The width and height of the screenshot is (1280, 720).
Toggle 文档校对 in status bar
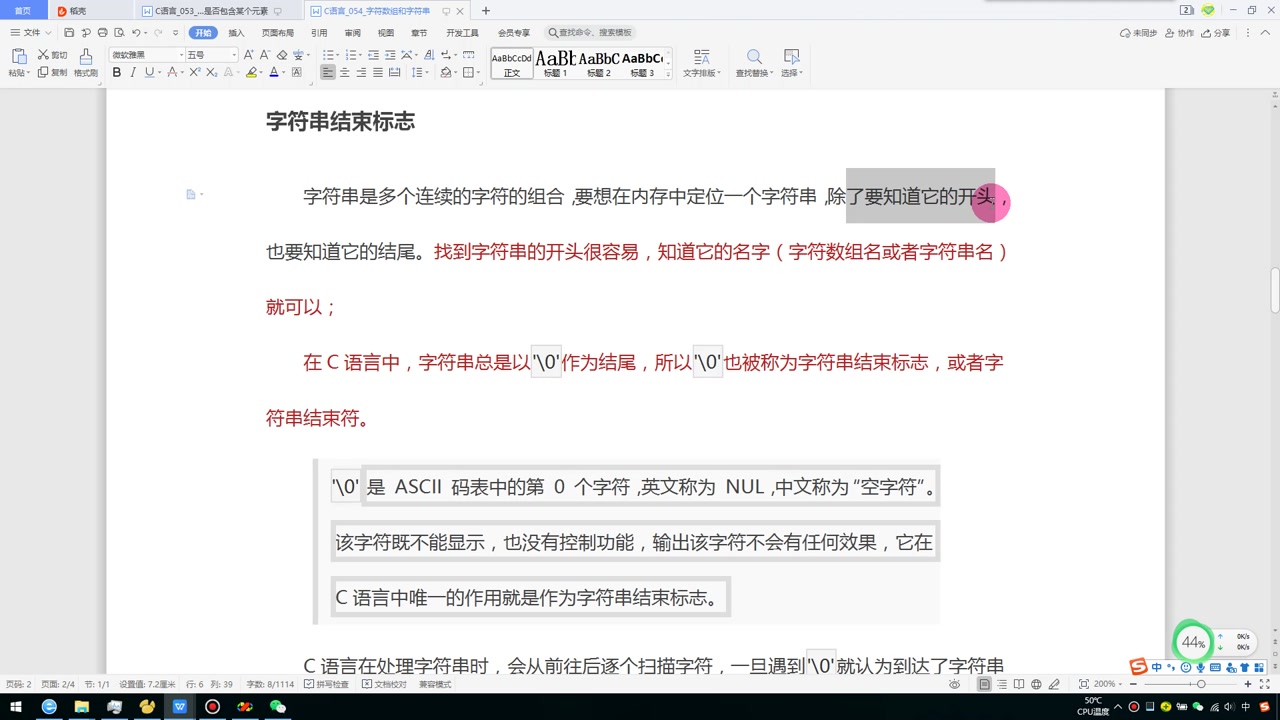click(384, 684)
